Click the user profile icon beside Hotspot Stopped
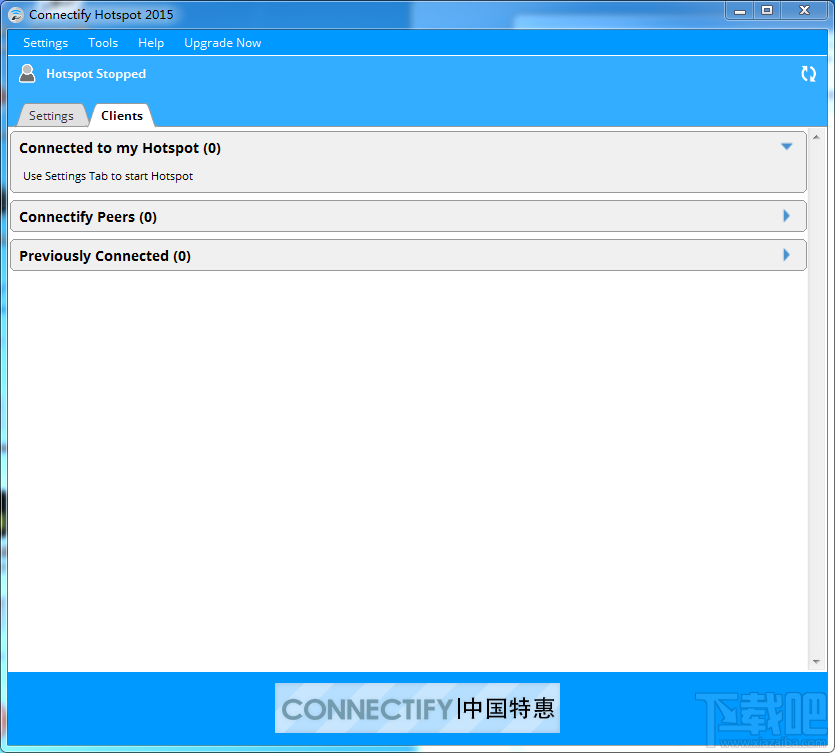 [27, 73]
